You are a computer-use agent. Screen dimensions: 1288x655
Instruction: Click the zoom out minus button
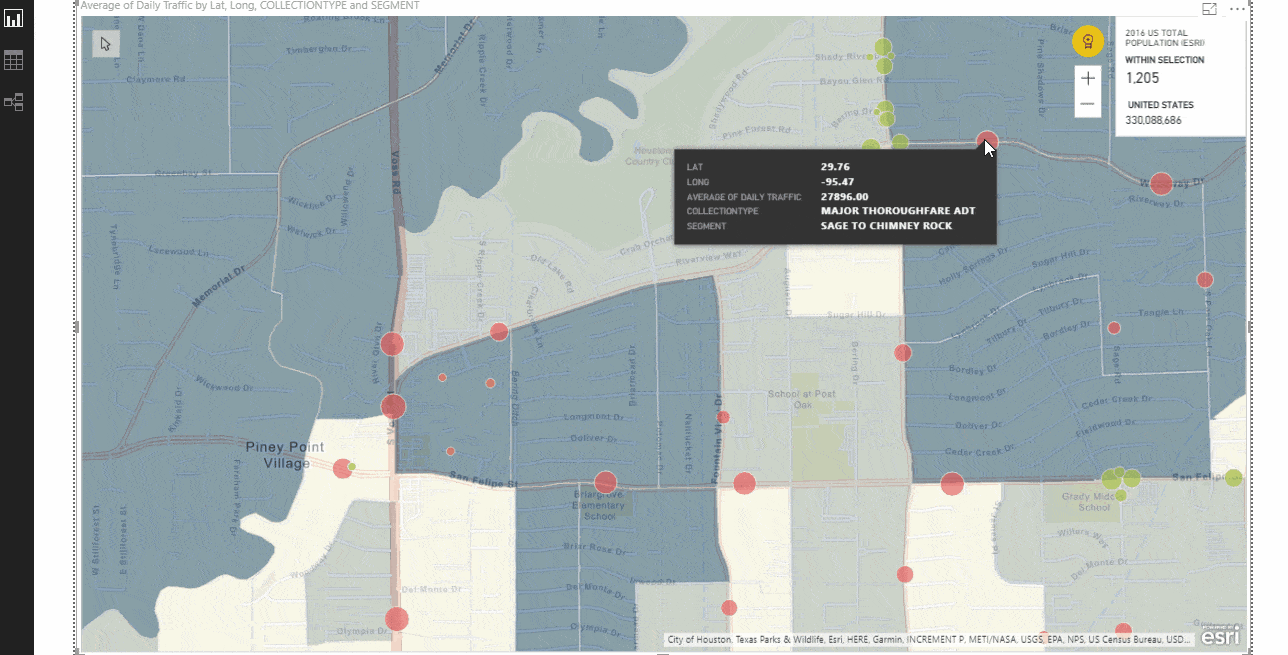(x=1087, y=102)
